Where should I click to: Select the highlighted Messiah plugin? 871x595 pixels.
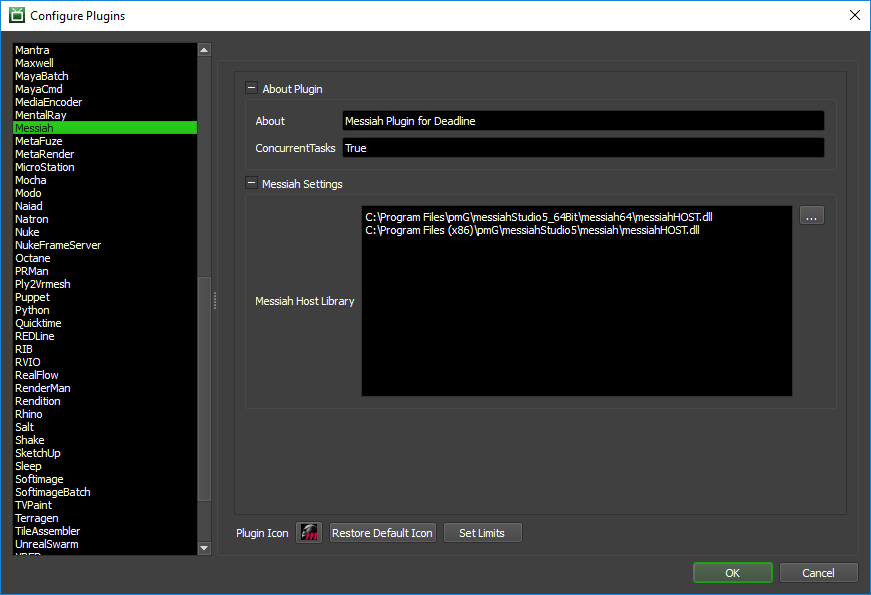[105, 128]
